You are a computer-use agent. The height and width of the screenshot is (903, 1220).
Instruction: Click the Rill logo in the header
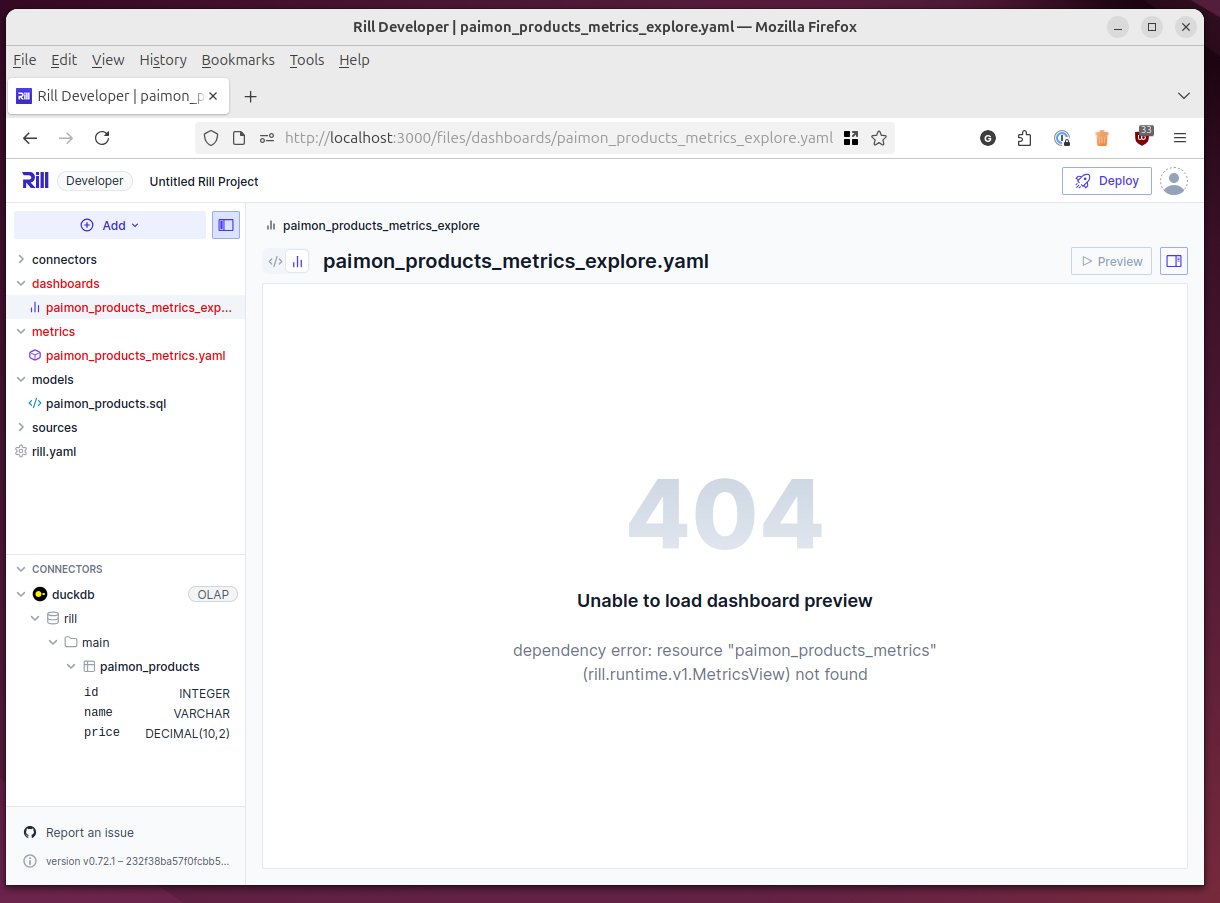pyautogui.click(x=35, y=180)
